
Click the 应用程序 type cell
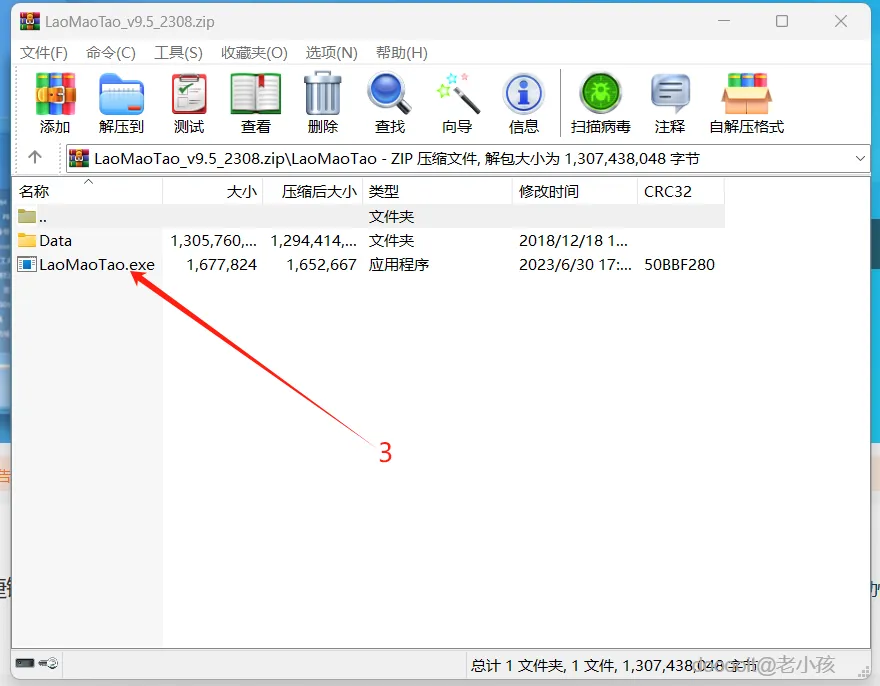(398, 264)
